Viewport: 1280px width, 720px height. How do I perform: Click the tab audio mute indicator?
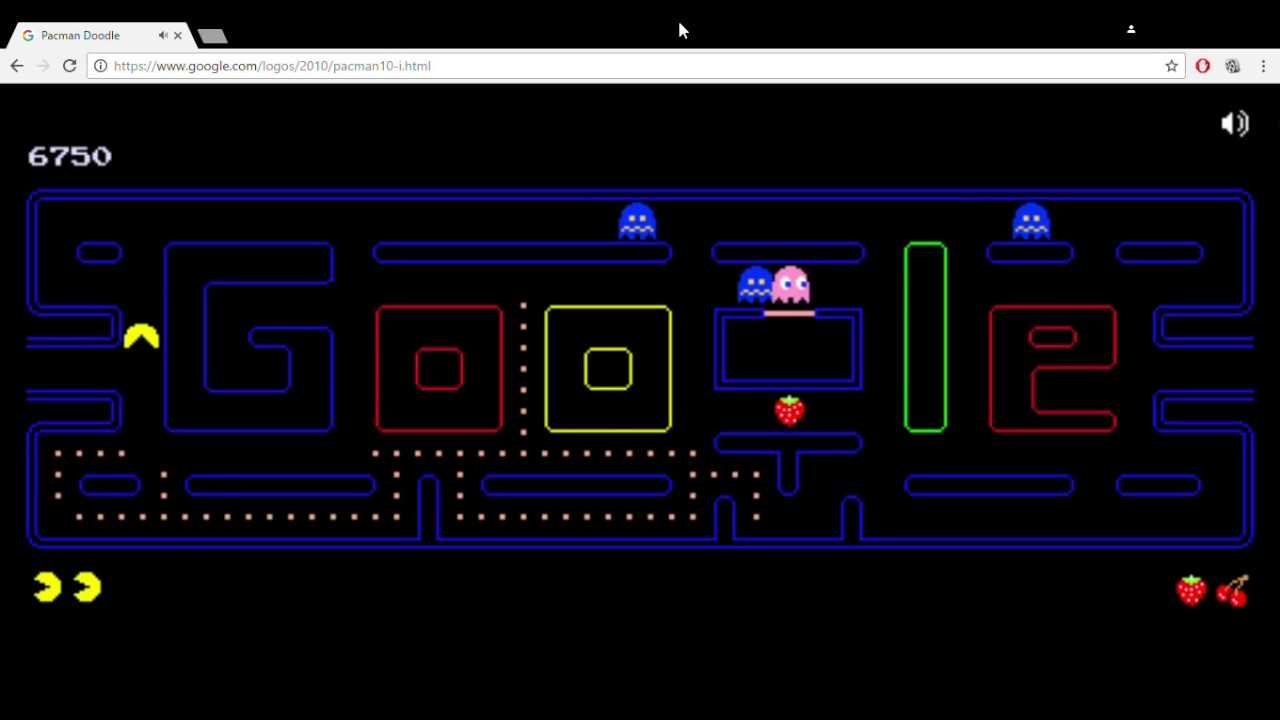(x=163, y=35)
